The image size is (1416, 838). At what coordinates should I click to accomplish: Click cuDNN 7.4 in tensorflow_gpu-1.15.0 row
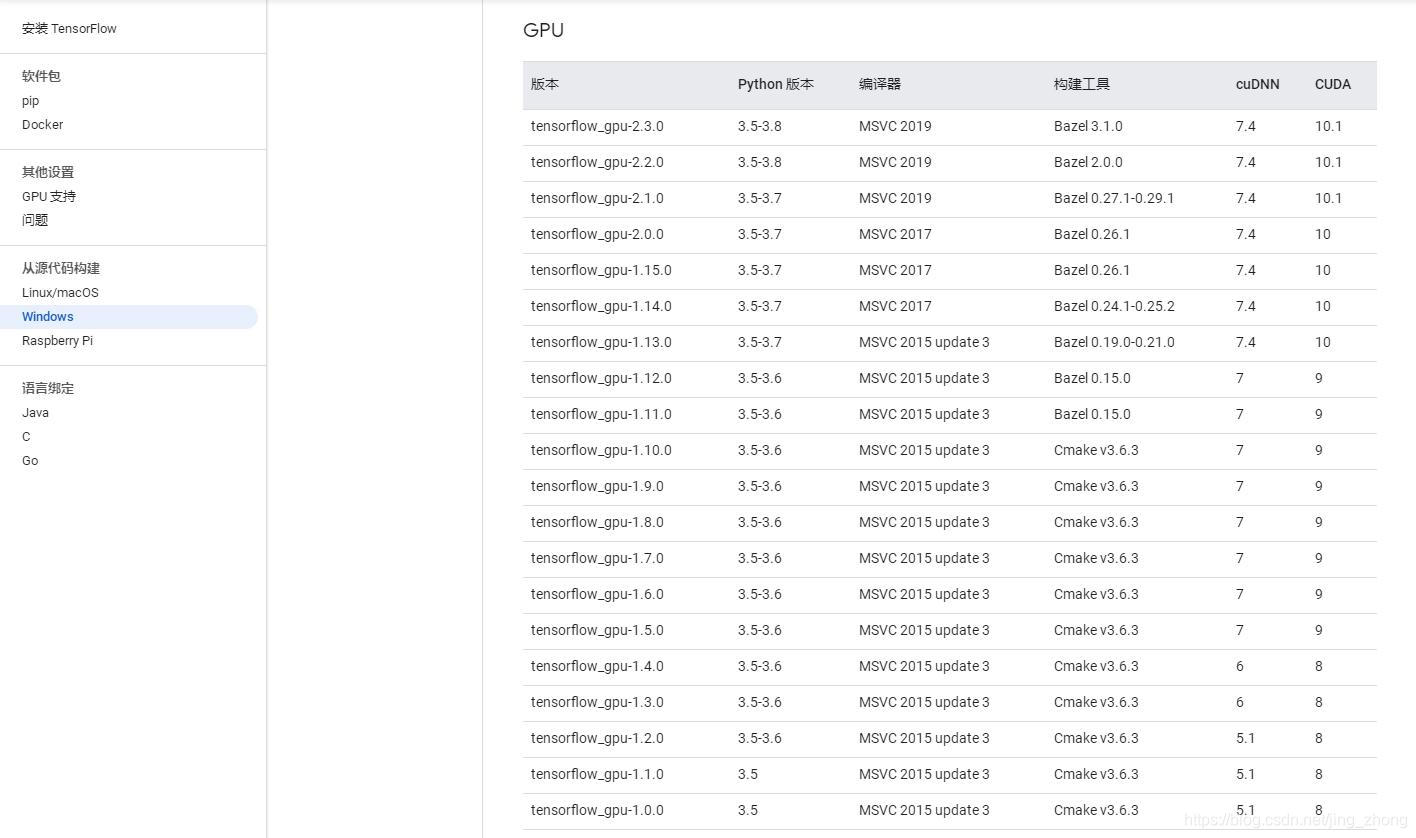coord(1246,271)
